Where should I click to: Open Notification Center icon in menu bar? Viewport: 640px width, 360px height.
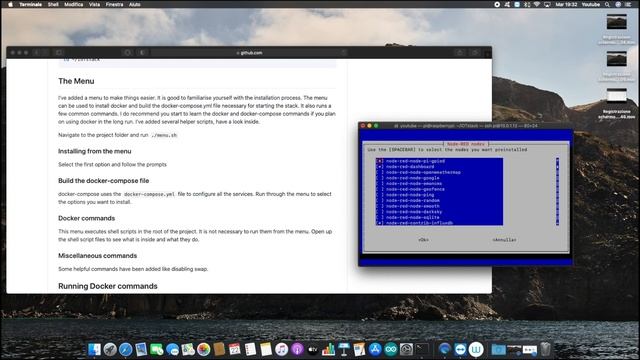[x=628, y=4]
